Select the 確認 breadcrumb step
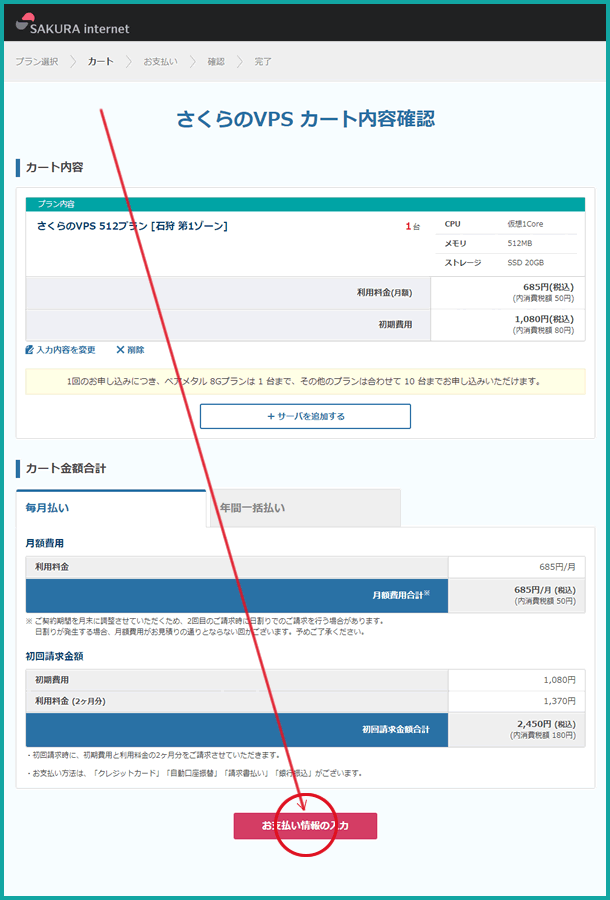Image resolution: width=610 pixels, height=900 pixels. click(x=216, y=61)
